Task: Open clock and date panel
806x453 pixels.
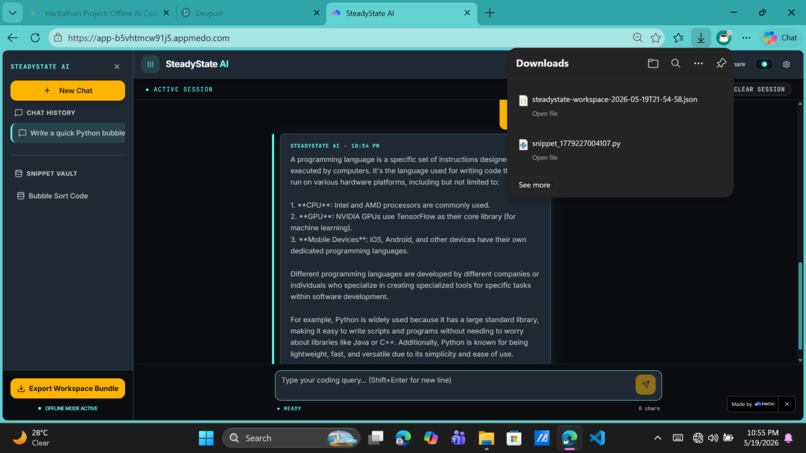Action: click(x=763, y=438)
